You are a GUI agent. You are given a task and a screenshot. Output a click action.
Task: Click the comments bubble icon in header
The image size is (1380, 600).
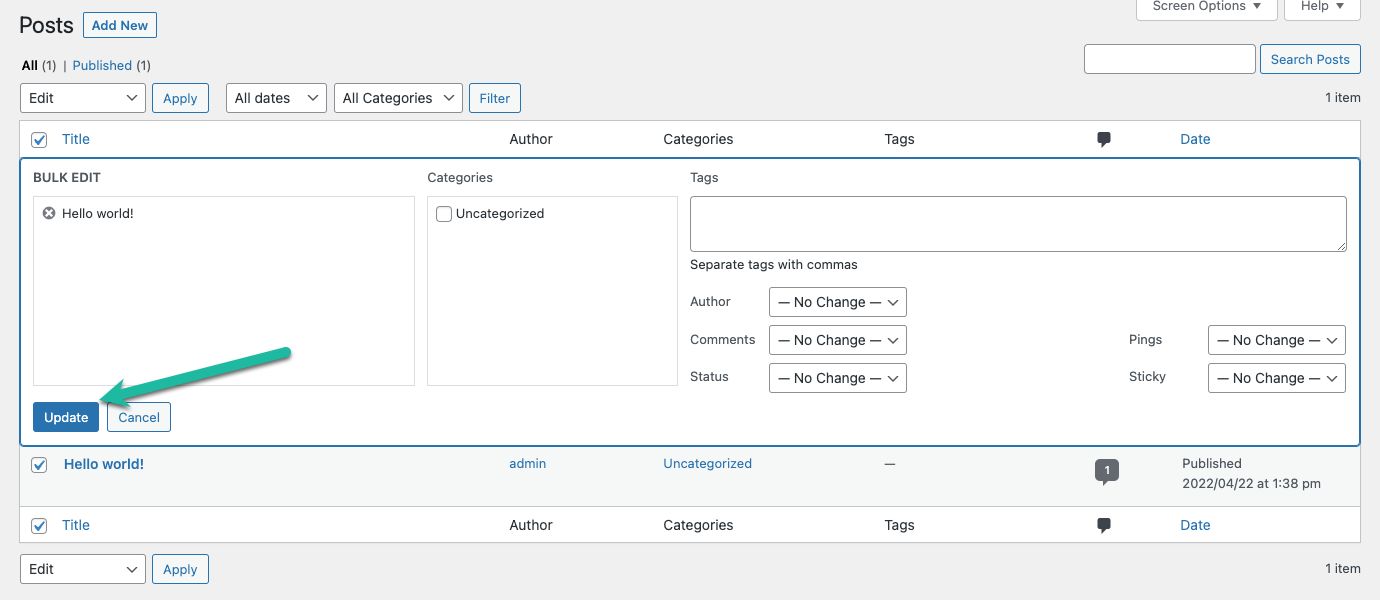1104,140
